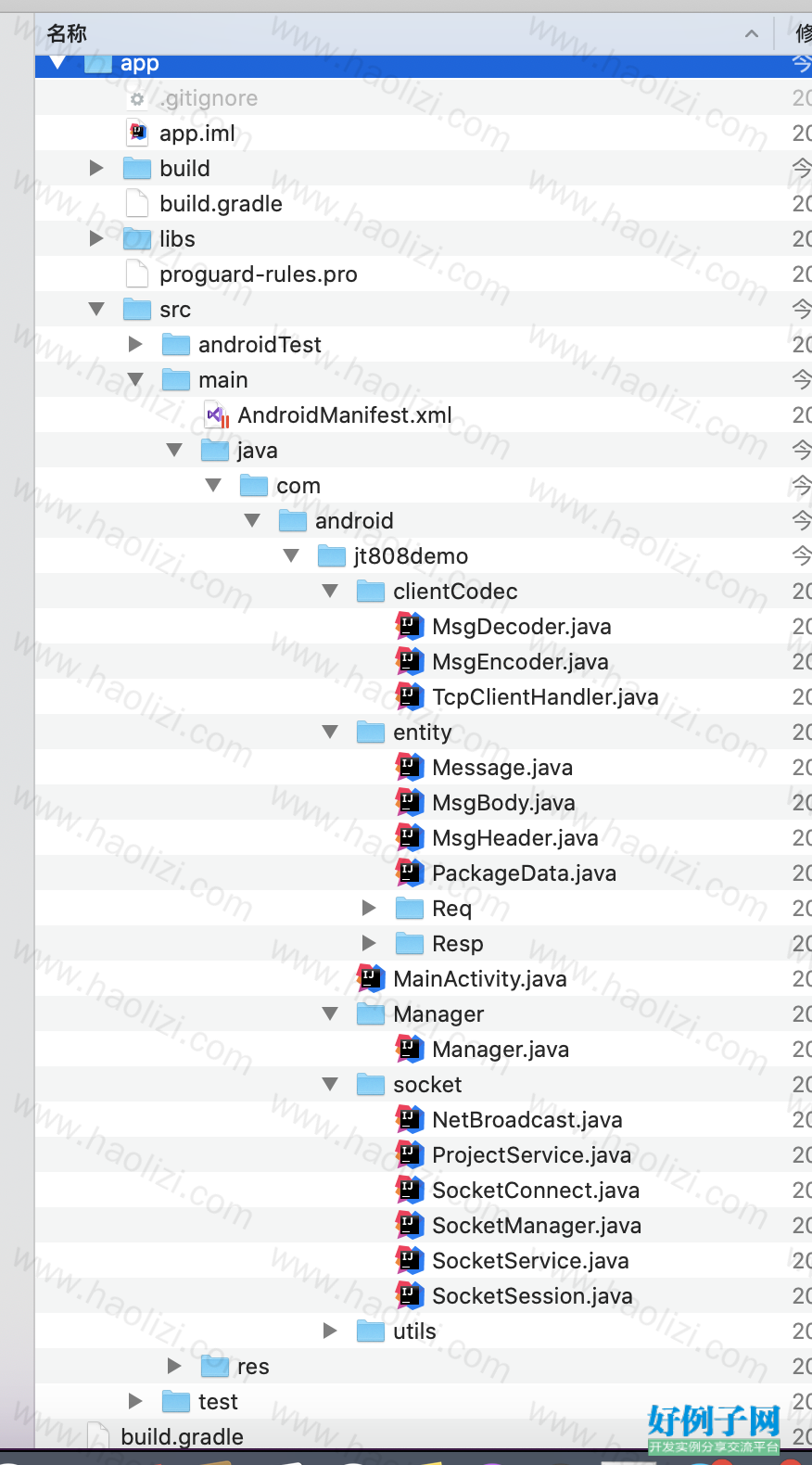
Task: Click the build.gradle icon under app
Action: pos(137,203)
